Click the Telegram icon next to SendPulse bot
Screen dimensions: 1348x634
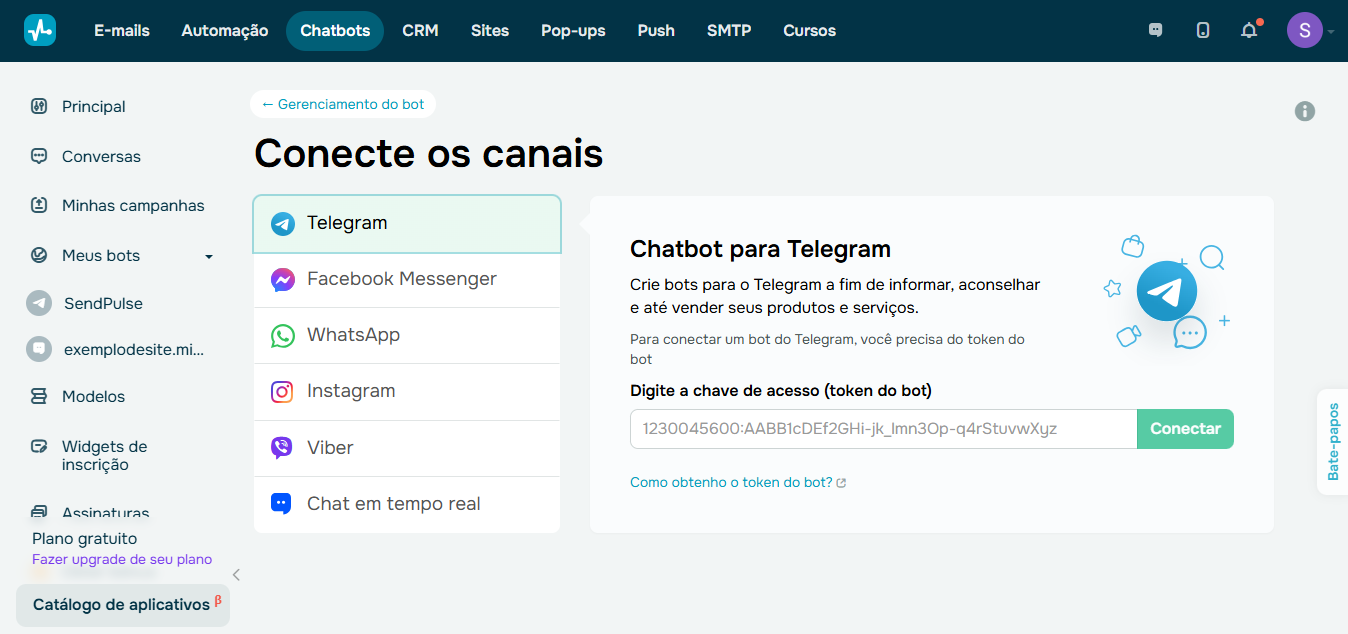coord(39,303)
